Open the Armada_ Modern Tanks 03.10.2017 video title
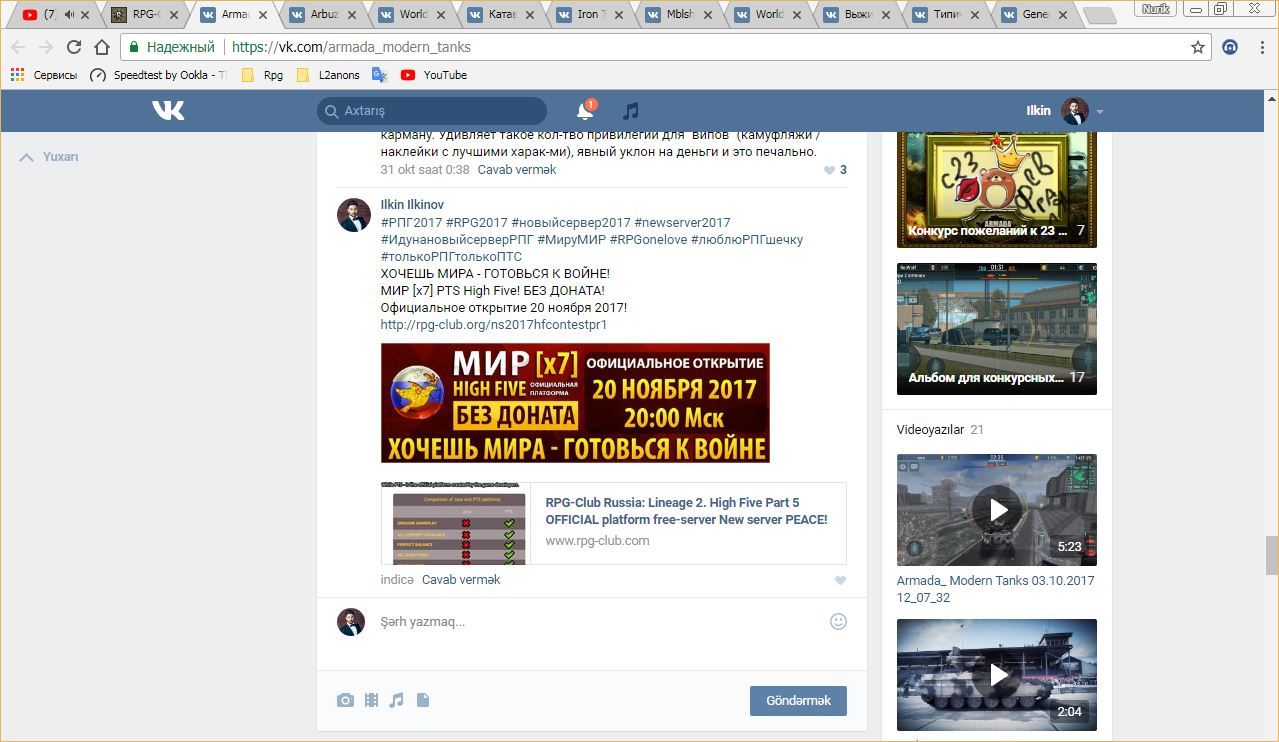 pos(995,589)
